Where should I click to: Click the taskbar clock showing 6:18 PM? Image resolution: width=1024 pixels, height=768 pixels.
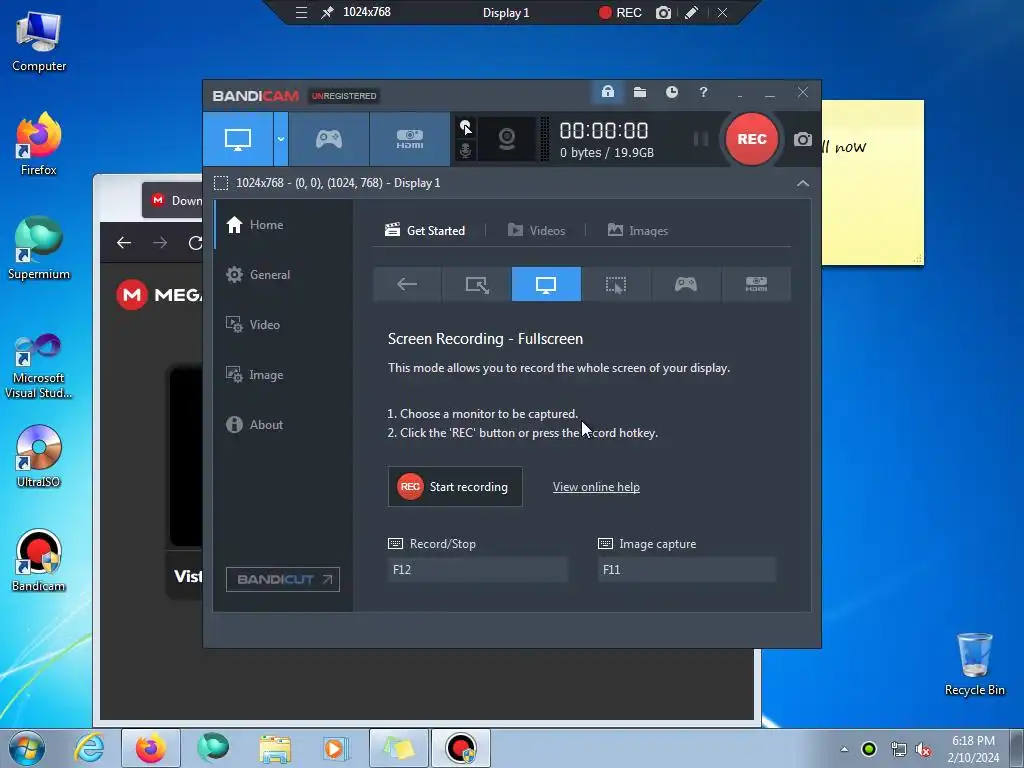pos(973,749)
